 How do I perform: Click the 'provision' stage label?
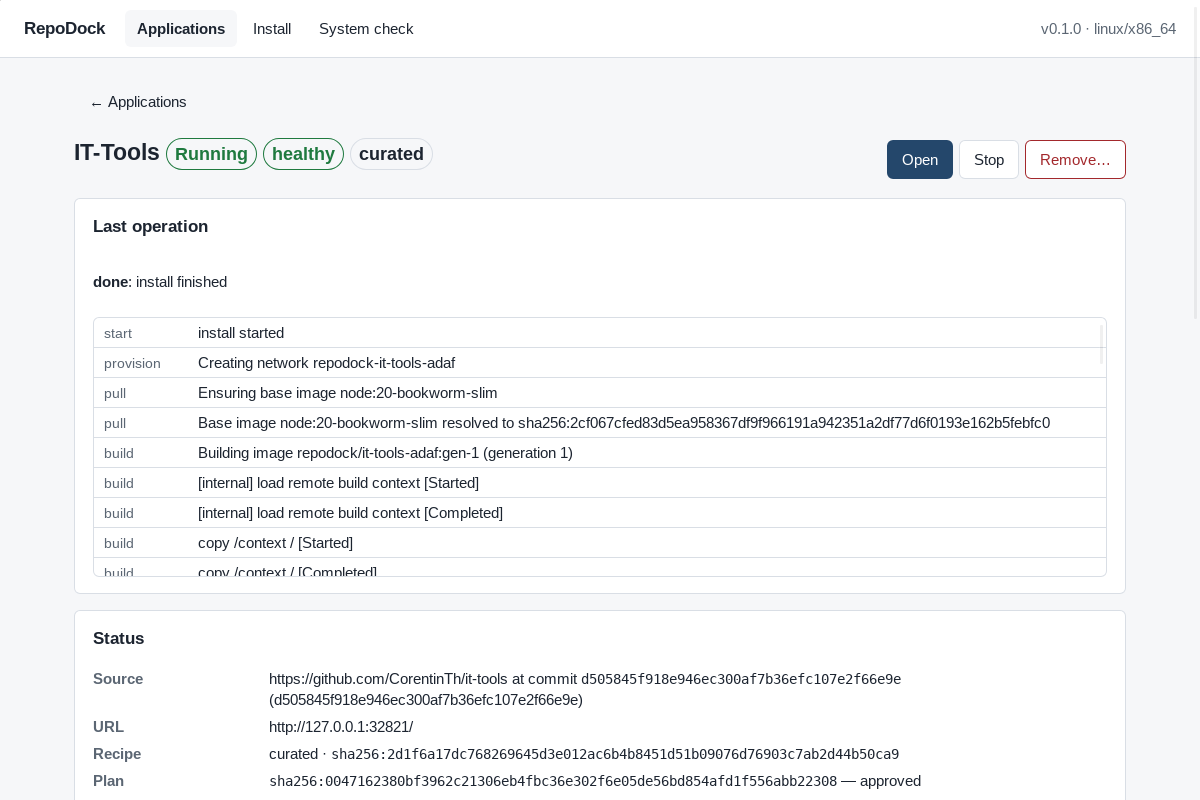pos(132,363)
